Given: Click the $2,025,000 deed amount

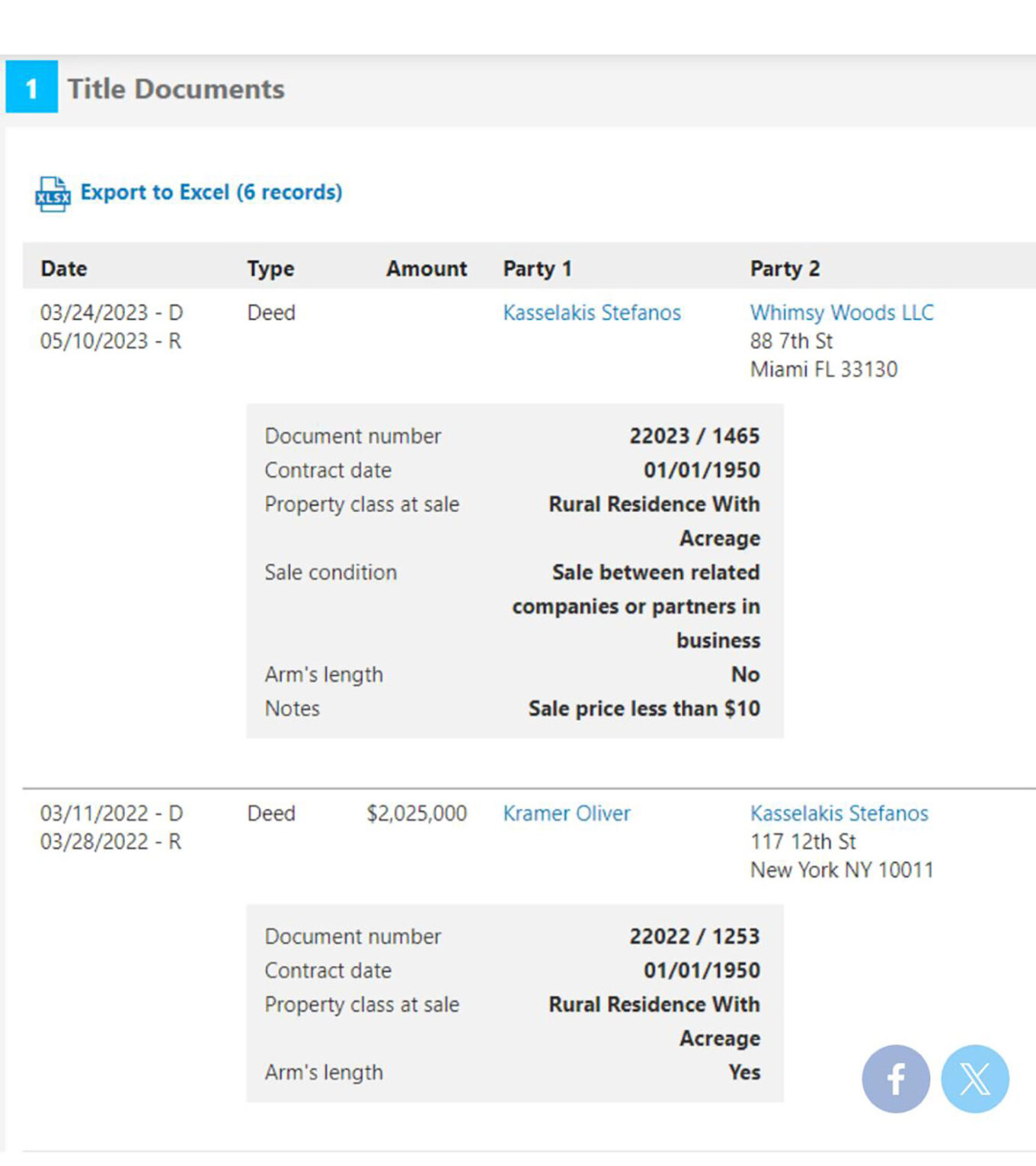Looking at the screenshot, I should click(416, 813).
